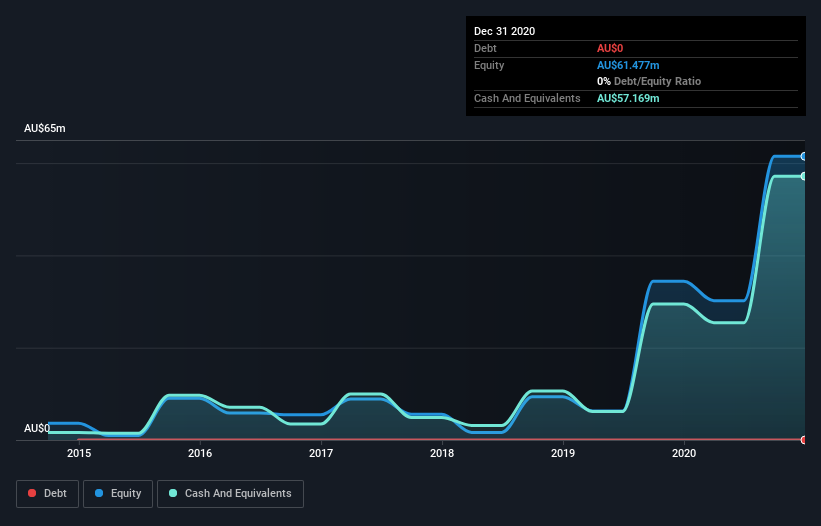This screenshot has height=526, width=821.
Task: Click the AU$57.169m cash value
Action: (628, 98)
